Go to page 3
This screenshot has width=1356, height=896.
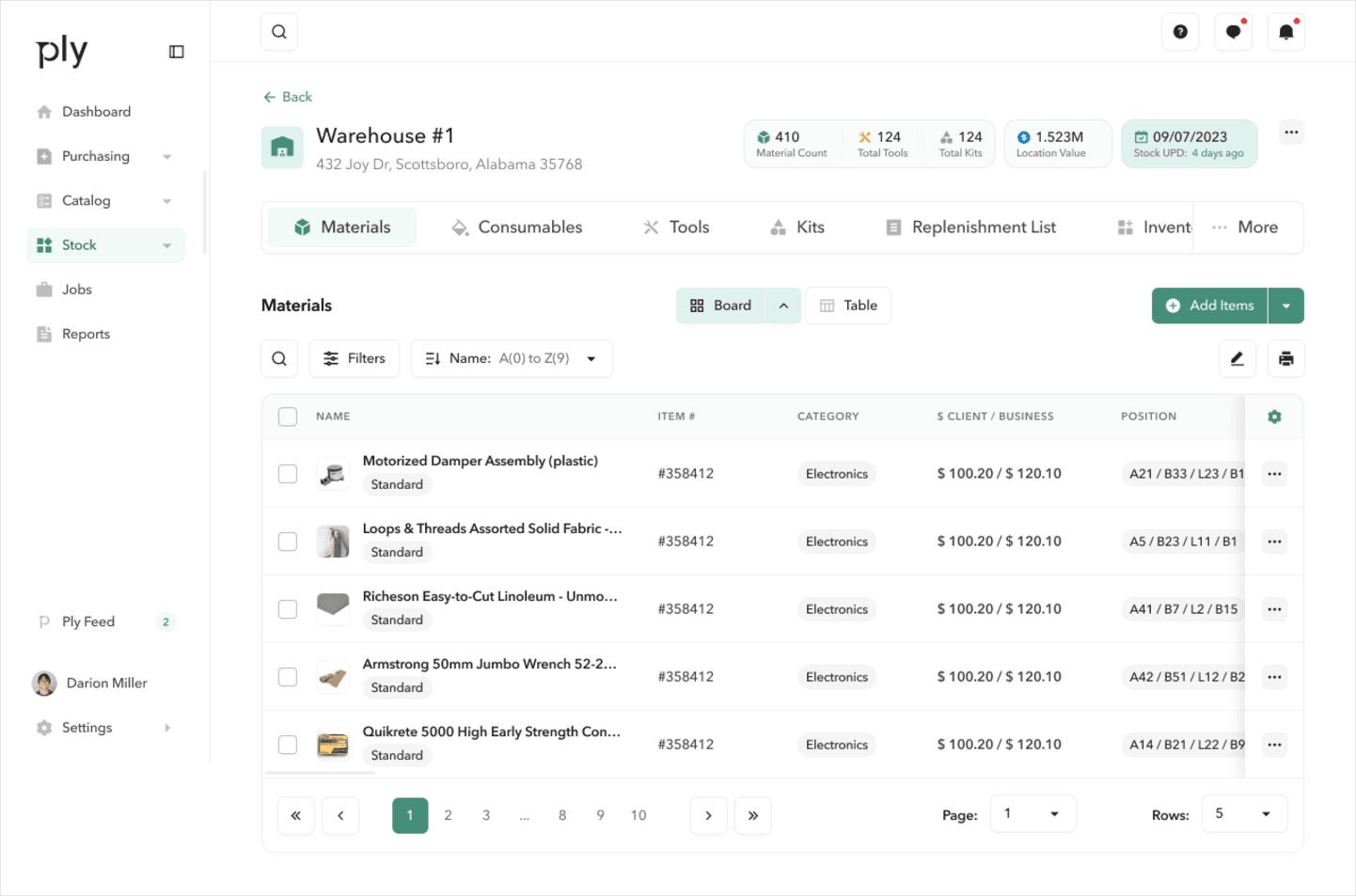486,816
